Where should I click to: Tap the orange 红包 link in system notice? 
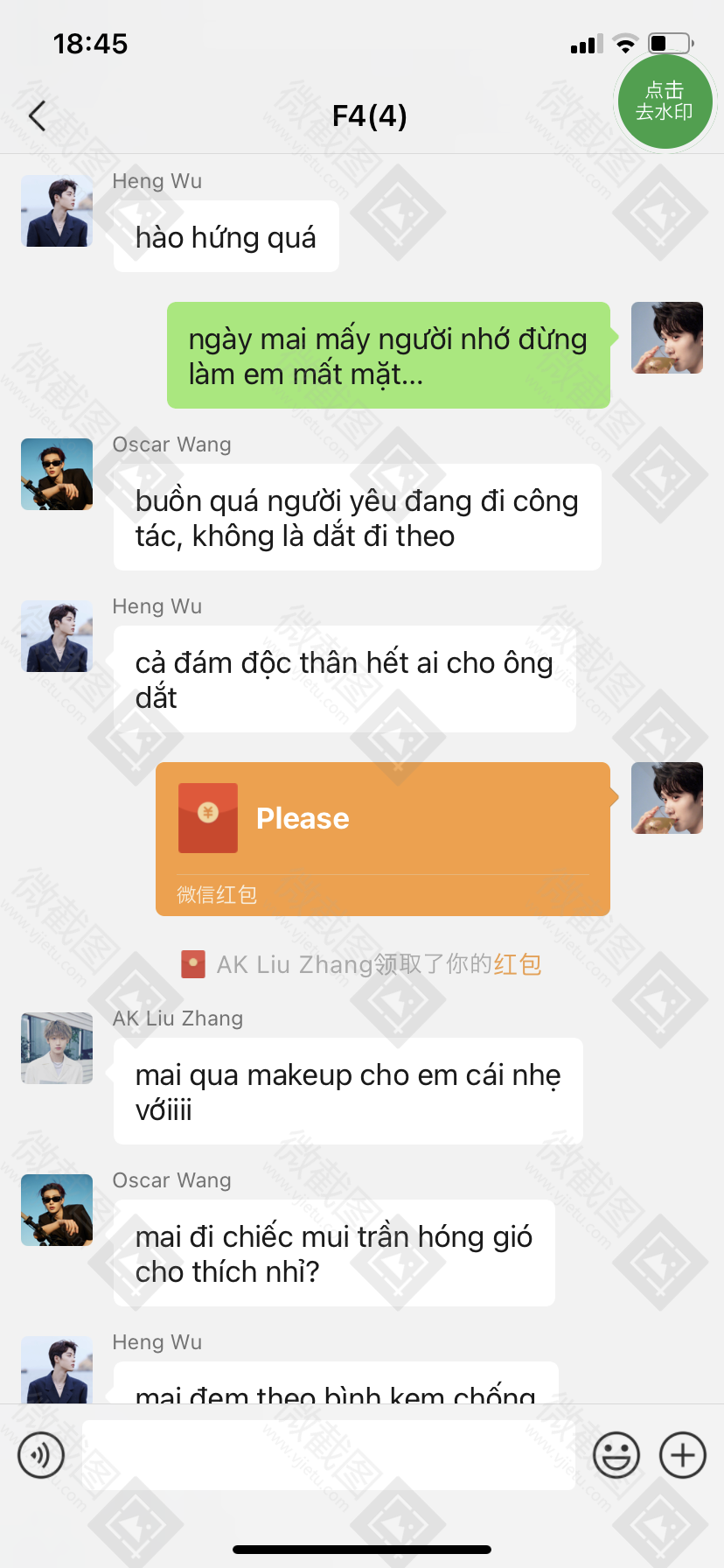point(518,964)
